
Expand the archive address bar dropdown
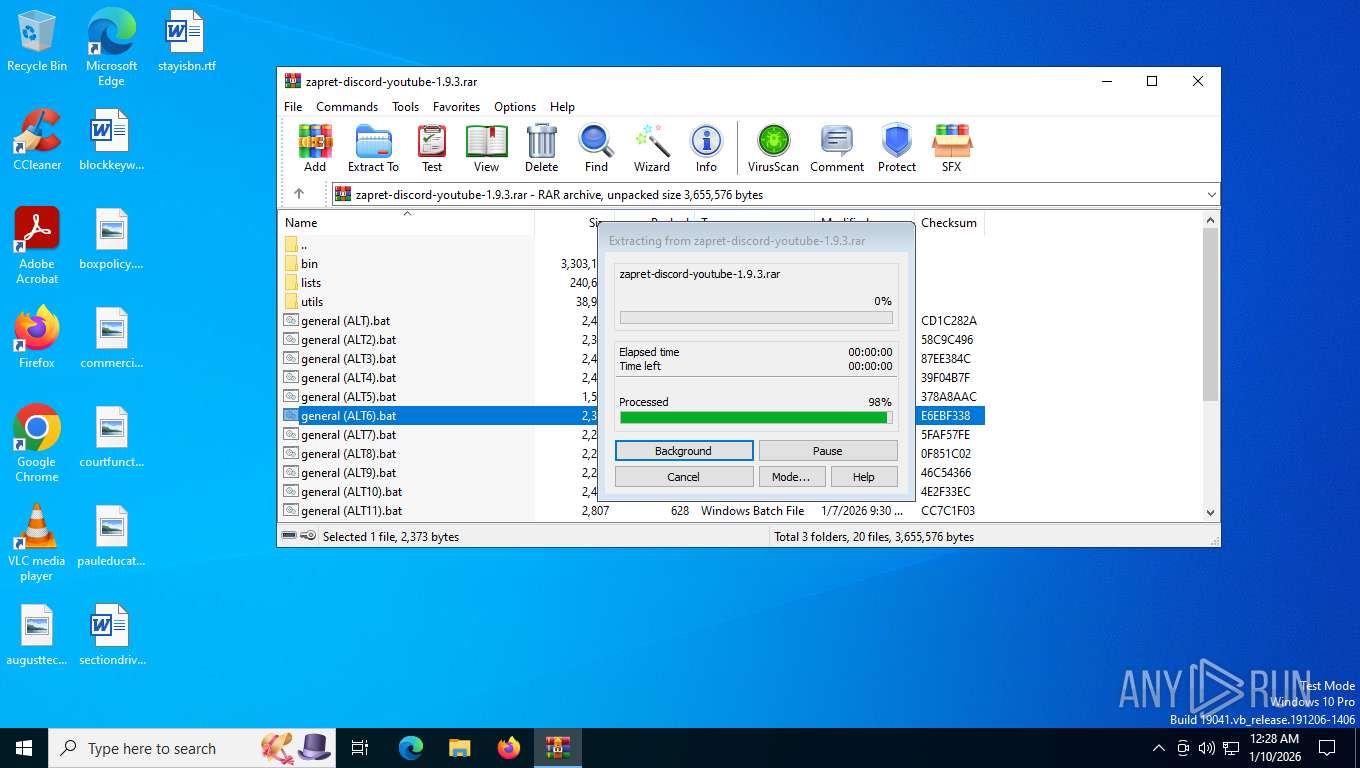1212,194
